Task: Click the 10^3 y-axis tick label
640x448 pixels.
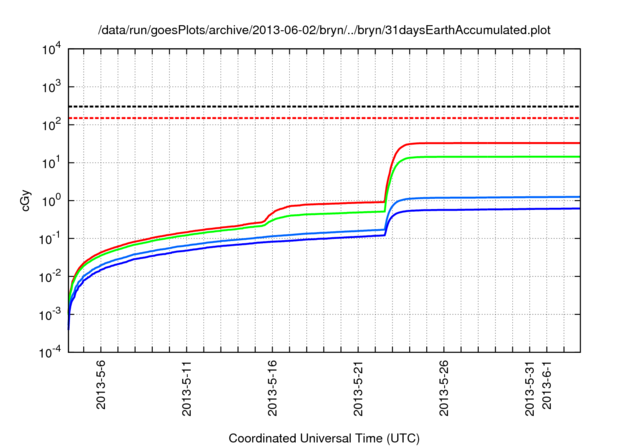Action: 51,87
